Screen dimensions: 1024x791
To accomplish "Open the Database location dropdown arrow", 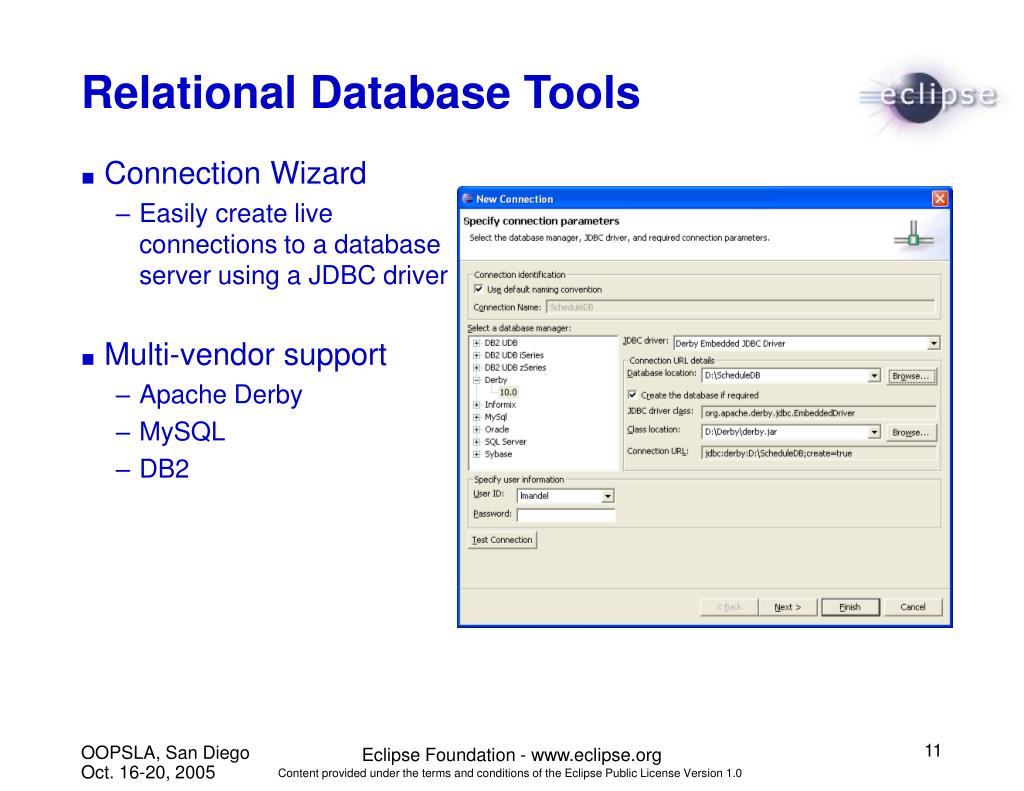I will tap(874, 376).
